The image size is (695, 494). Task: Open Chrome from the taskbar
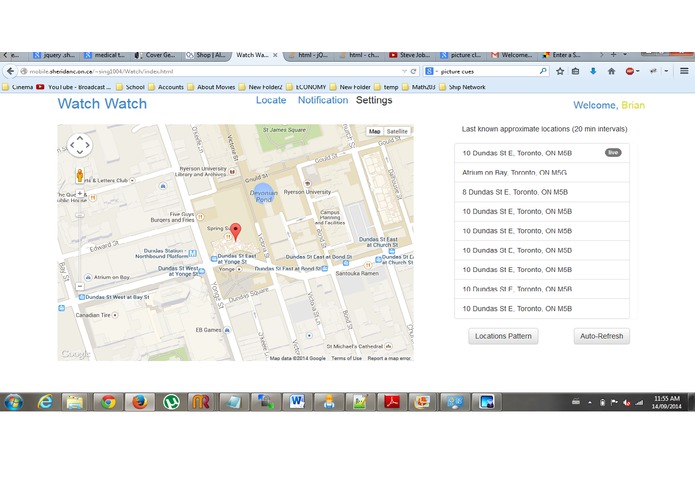pos(108,402)
